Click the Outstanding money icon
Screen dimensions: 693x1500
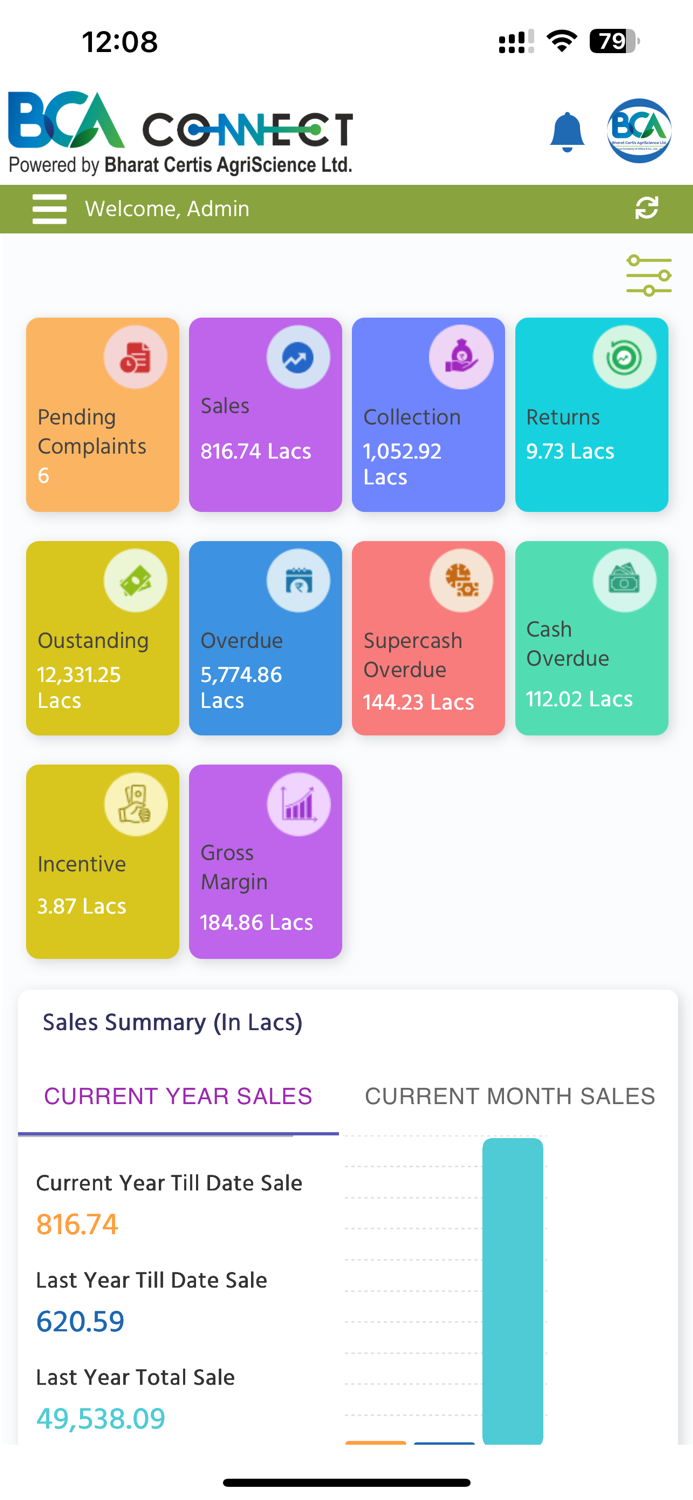pos(135,580)
